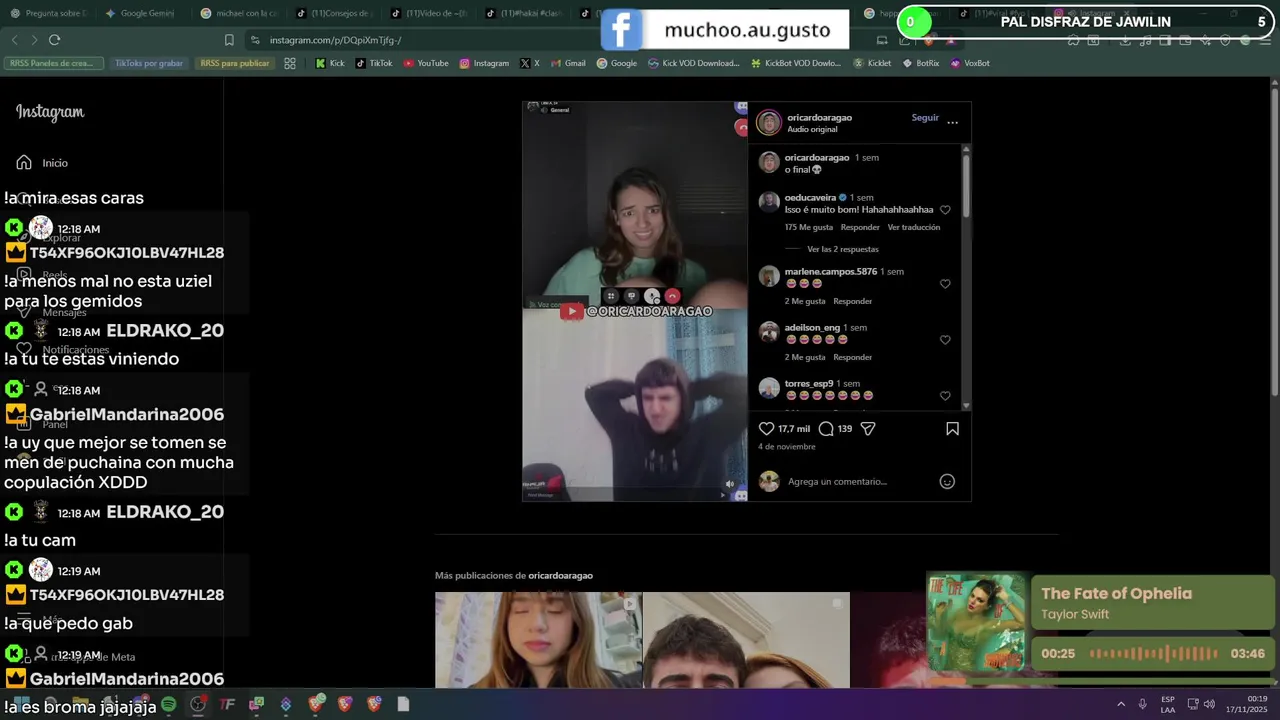Like torres_esp9's comment heart
The height and width of the screenshot is (720, 1280).
[x=945, y=396]
